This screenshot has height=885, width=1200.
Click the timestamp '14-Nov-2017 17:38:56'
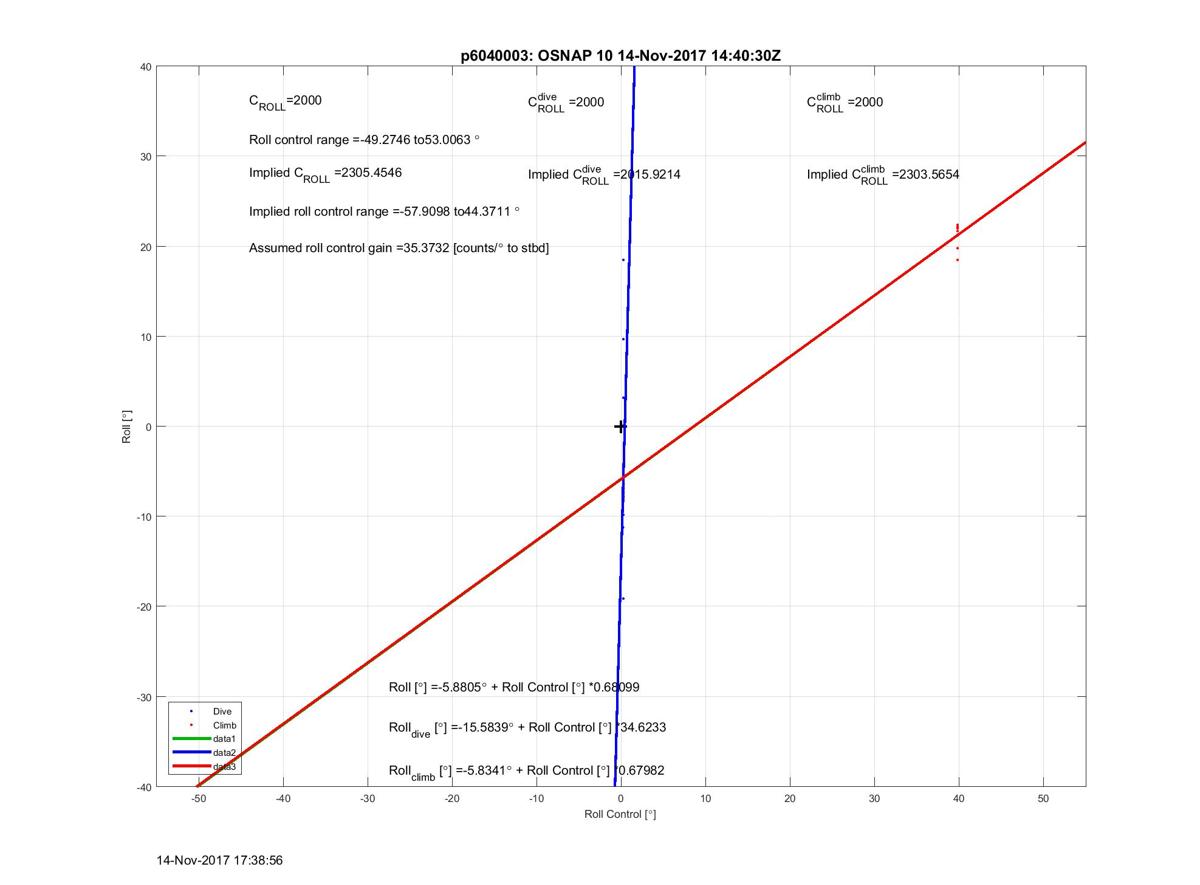[221, 859]
